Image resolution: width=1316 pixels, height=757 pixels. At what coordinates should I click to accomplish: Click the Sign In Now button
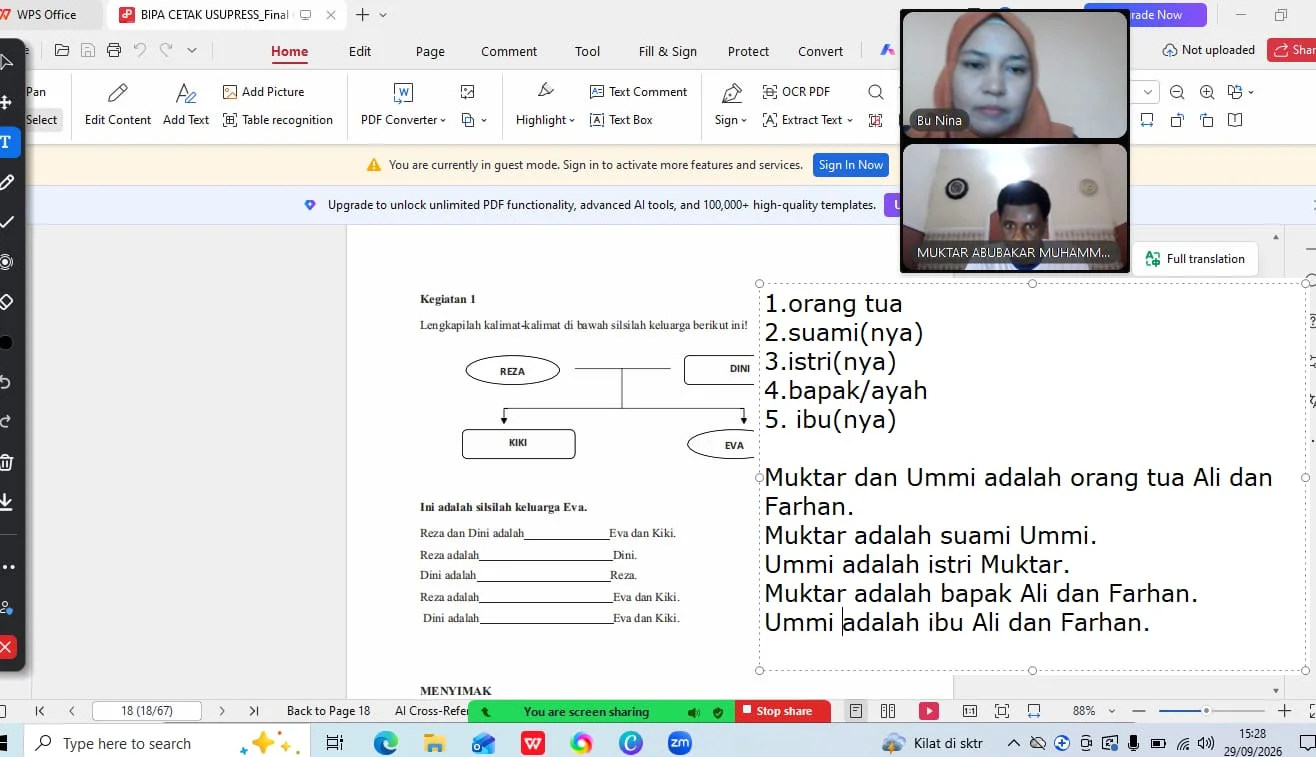tap(851, 165)
